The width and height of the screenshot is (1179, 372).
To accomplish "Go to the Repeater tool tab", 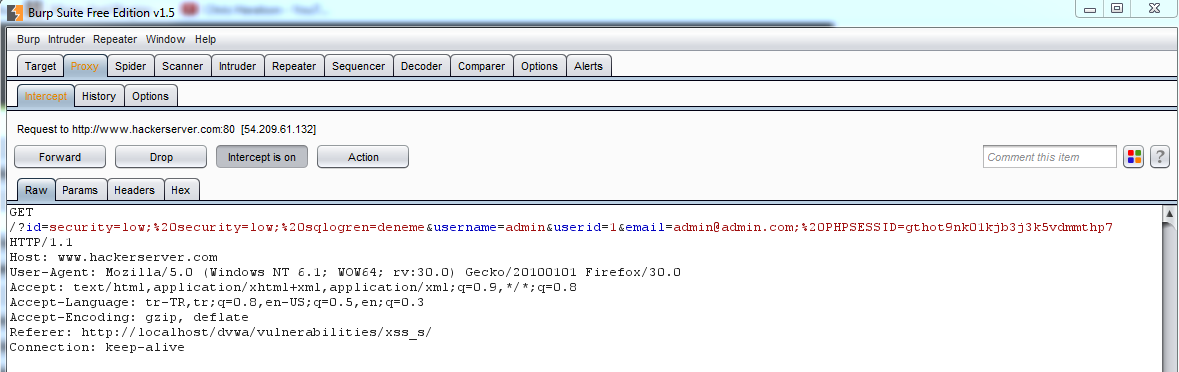I will pyautogui.click(x=294, y=66).
